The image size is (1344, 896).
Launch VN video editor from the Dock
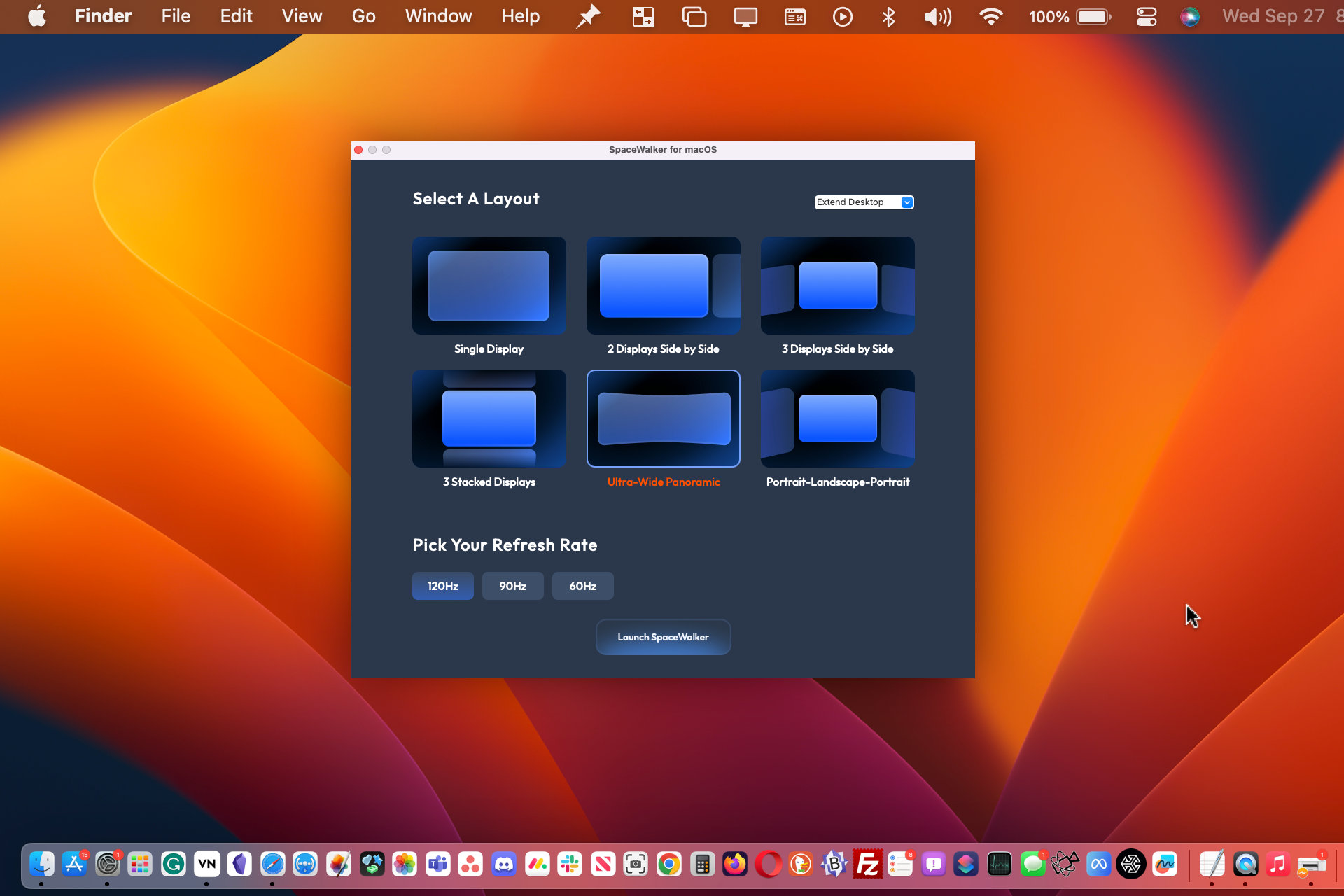point(206,864)
